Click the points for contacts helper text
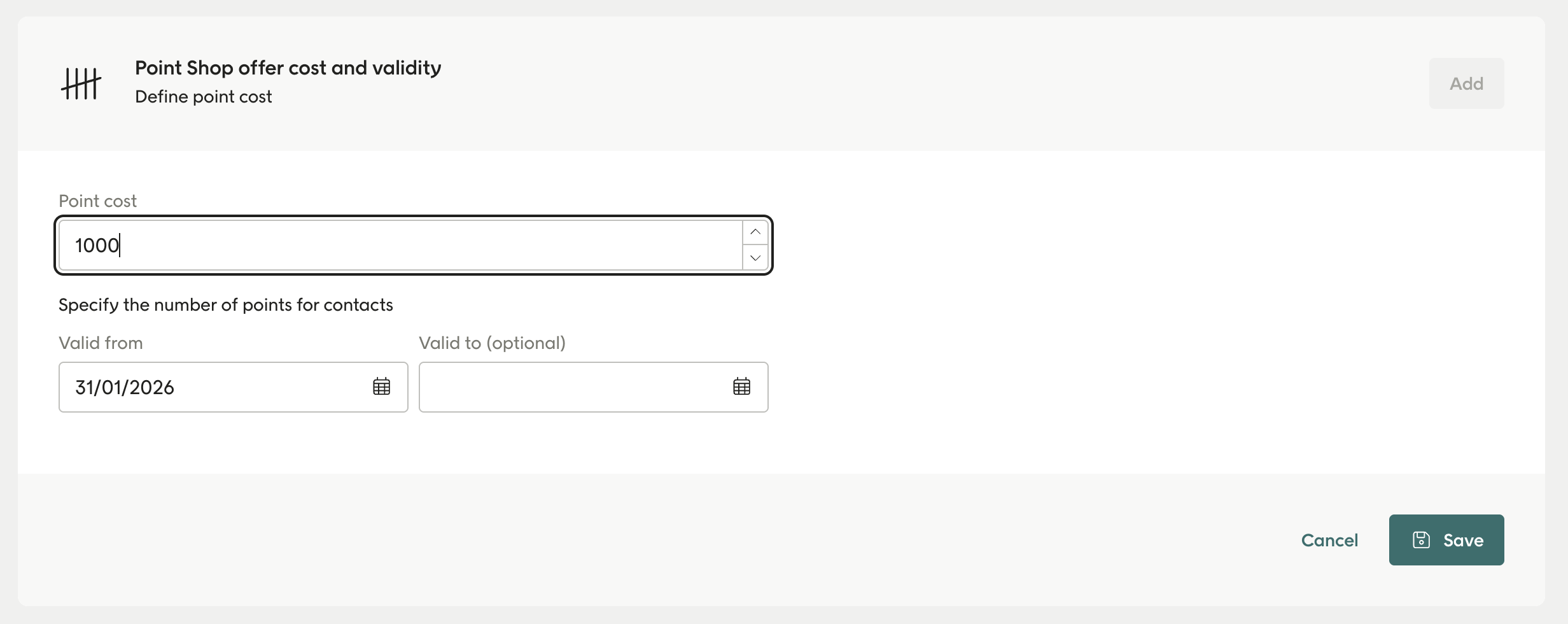Viewport: 1568px width, 624px height. coord(225,305)
